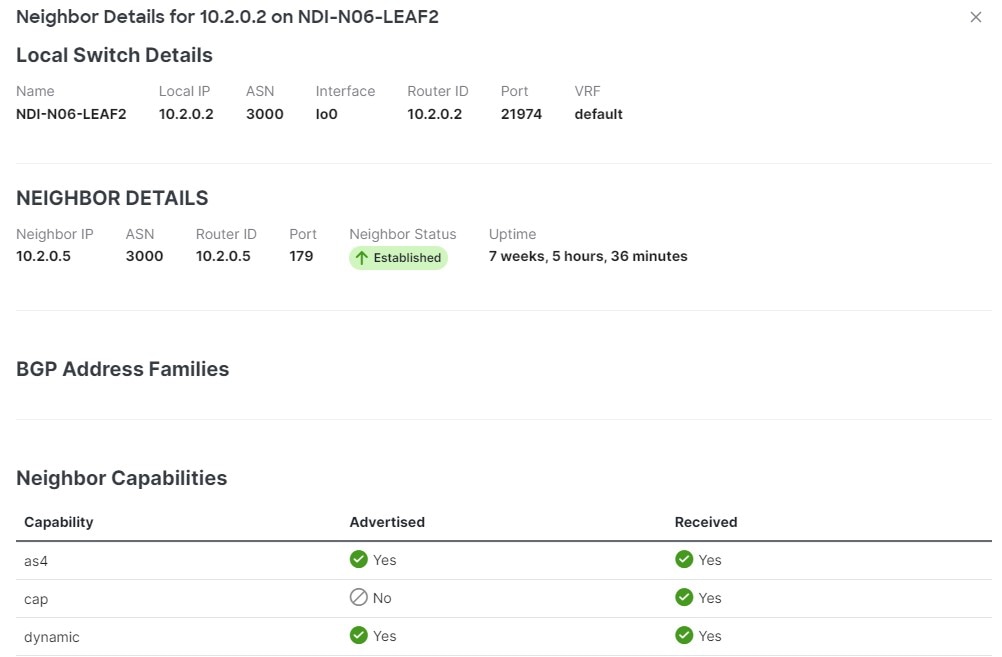Click the Uptime field label
Image resolution: width=1002 pixels, height=657 pixels.
pos(513,235)
